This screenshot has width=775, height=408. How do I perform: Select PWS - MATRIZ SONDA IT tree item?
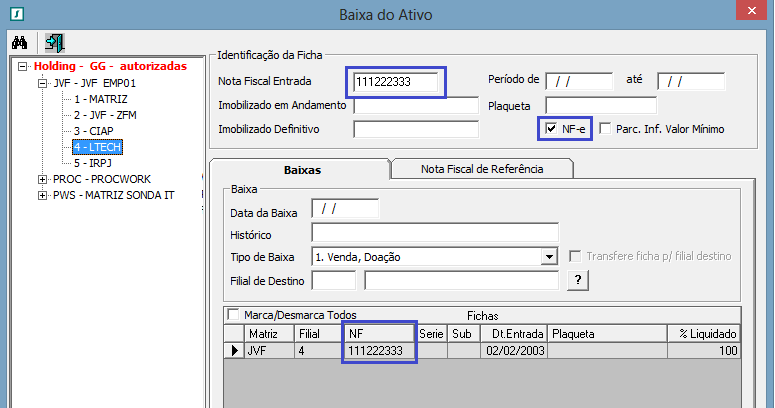[114, 195]
